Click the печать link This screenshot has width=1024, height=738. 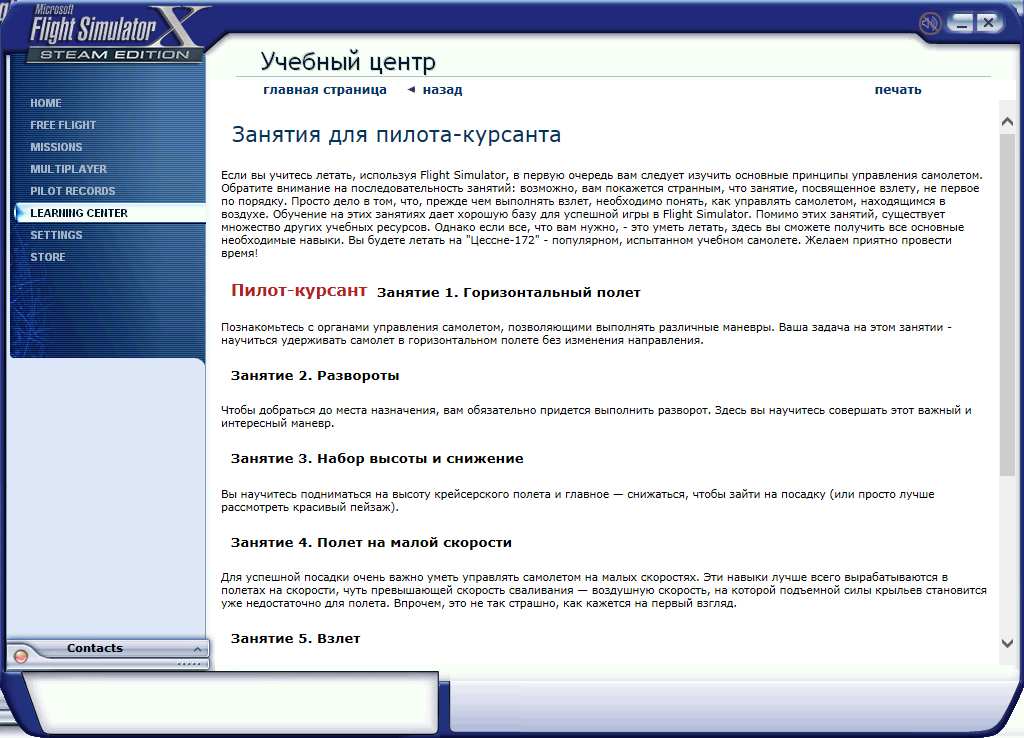[898, 89]
